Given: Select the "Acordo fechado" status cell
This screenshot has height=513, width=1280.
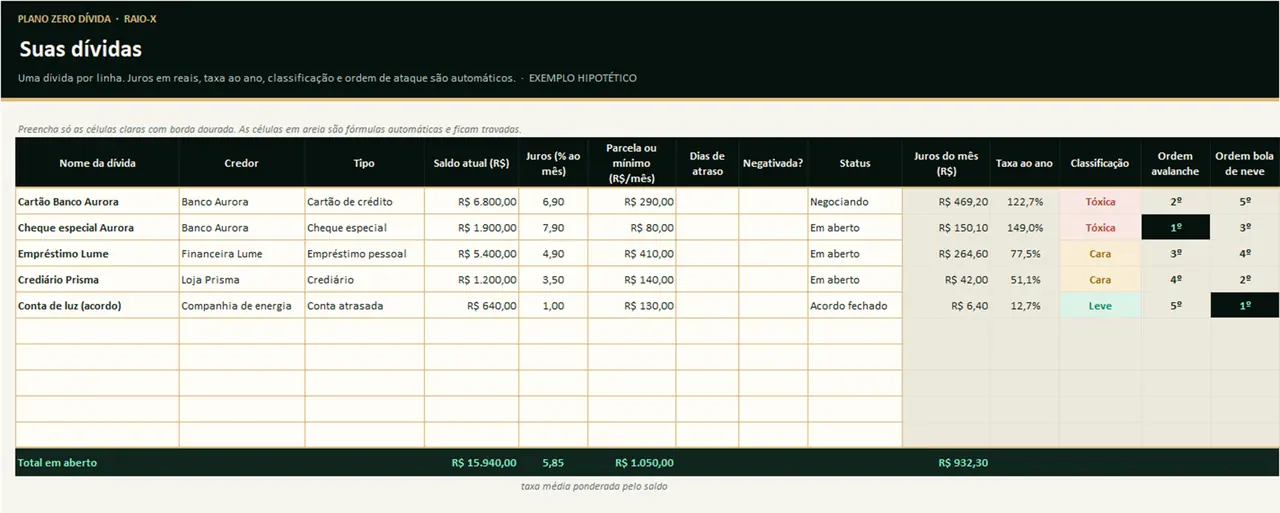Looking at the screenshot, I should (x=855, y=305).
